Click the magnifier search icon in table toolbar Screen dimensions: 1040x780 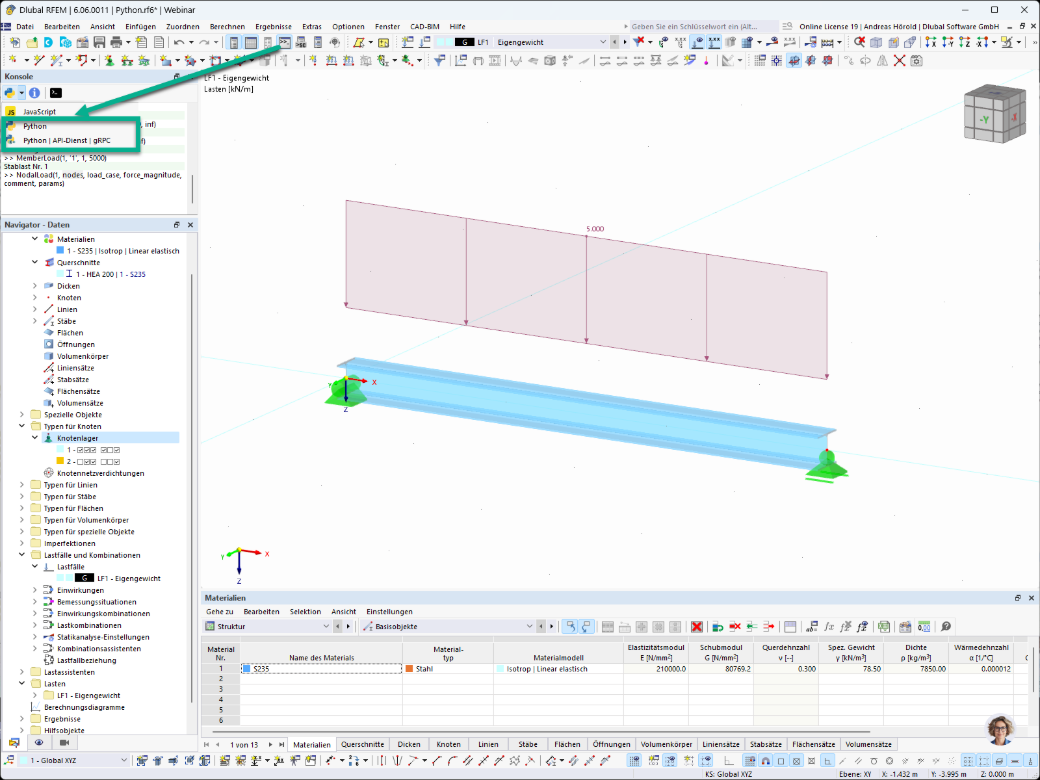[x=946, y=626]
